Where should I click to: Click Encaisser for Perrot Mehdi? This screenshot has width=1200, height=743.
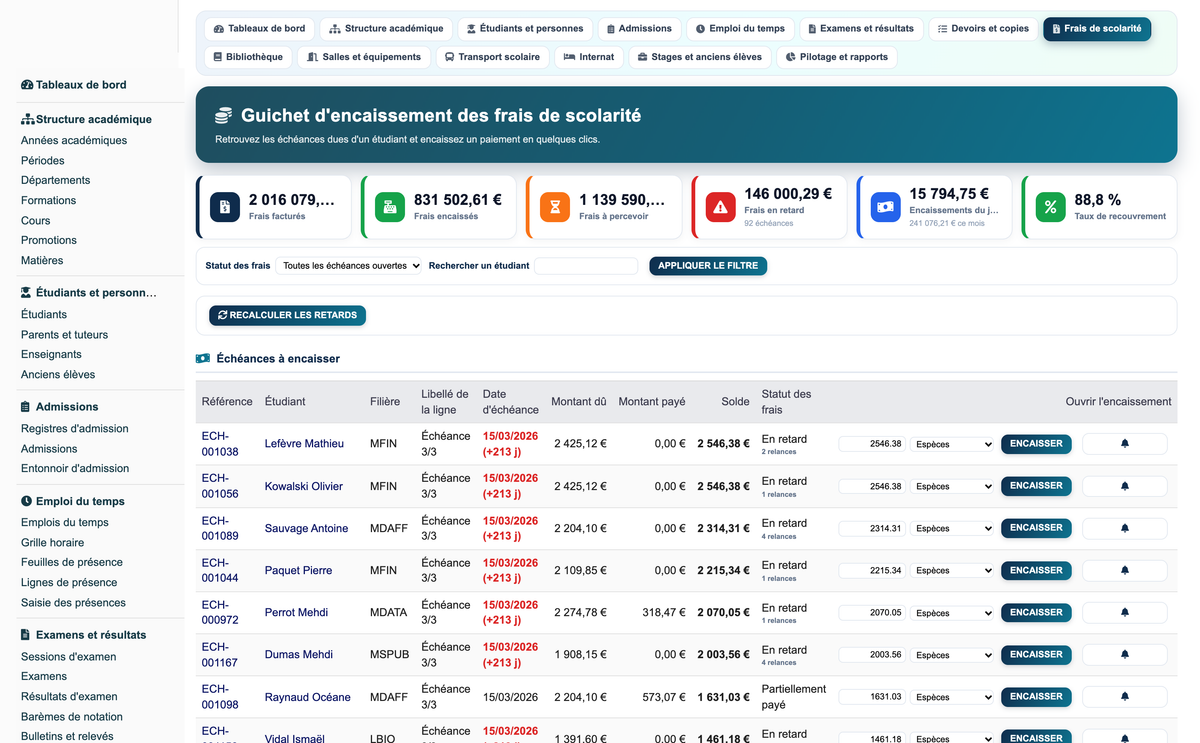[1036, 612]
